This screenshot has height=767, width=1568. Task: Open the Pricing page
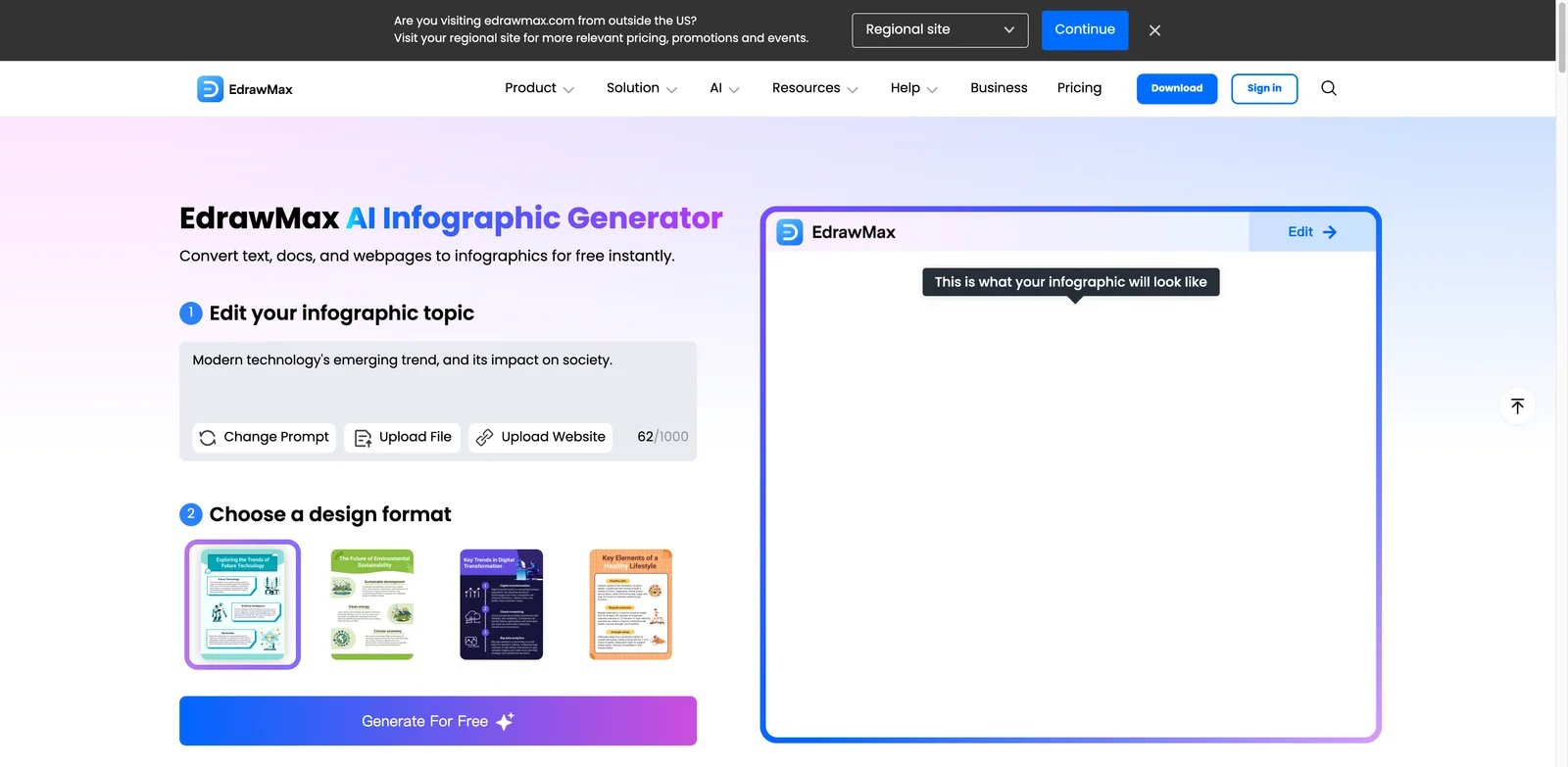click(1079, 88)
